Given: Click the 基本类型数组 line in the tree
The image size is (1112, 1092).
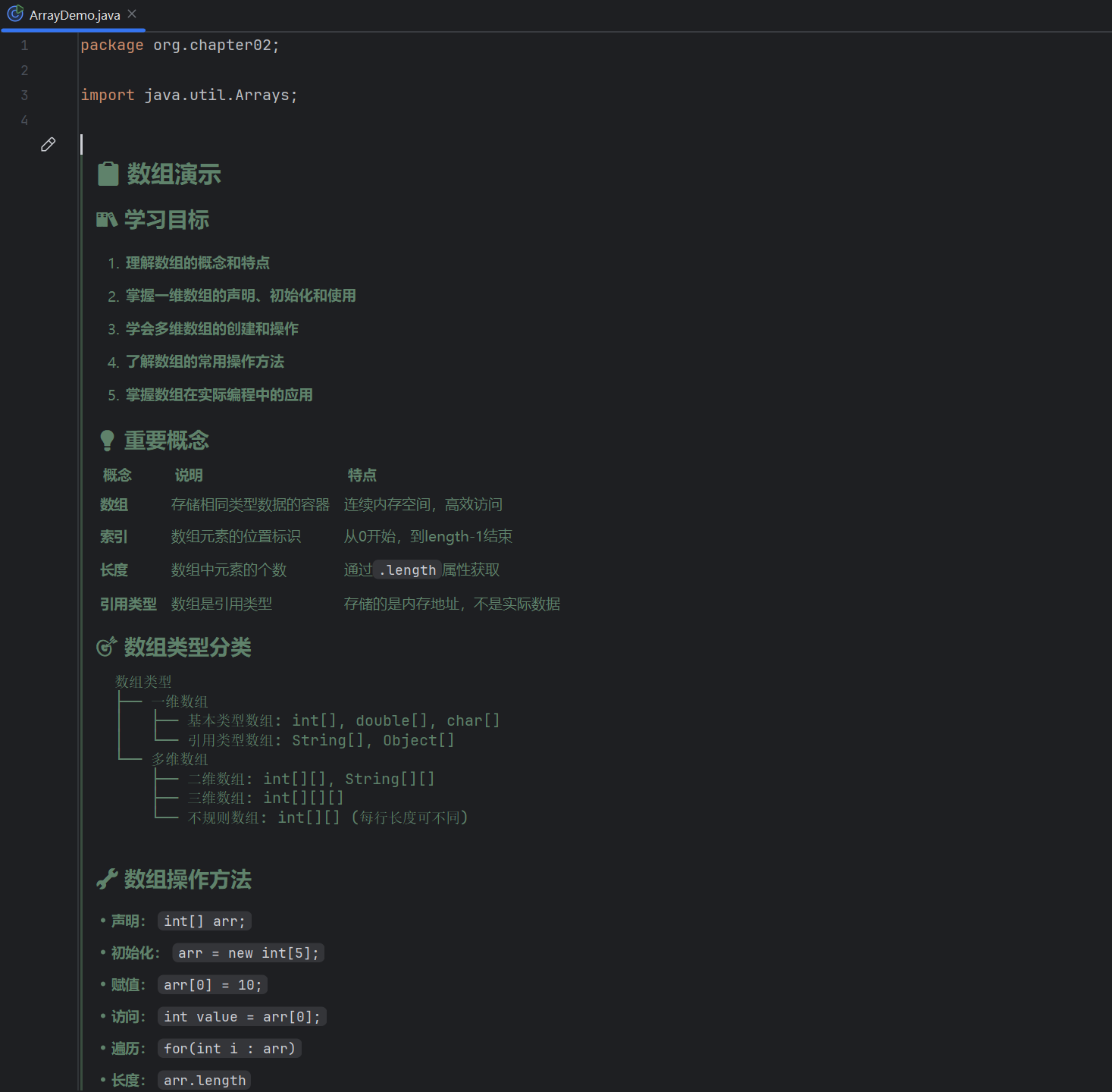Looking at the screenshot, I should tap(343, 721).
